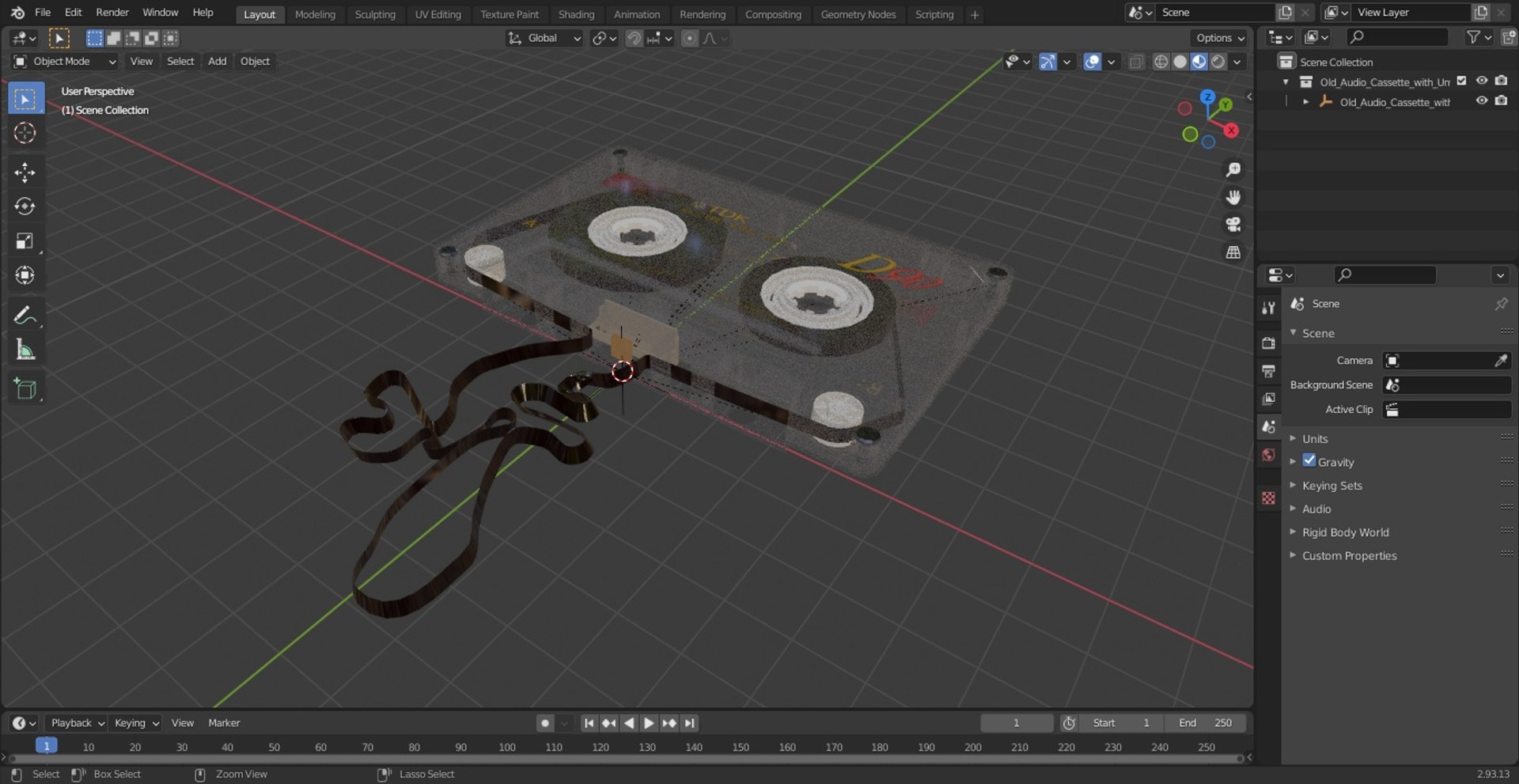This screenshot has height=784, width=1519.
Task: Open the Texture properties checker icon
Action: click(x=1269, y=498)
